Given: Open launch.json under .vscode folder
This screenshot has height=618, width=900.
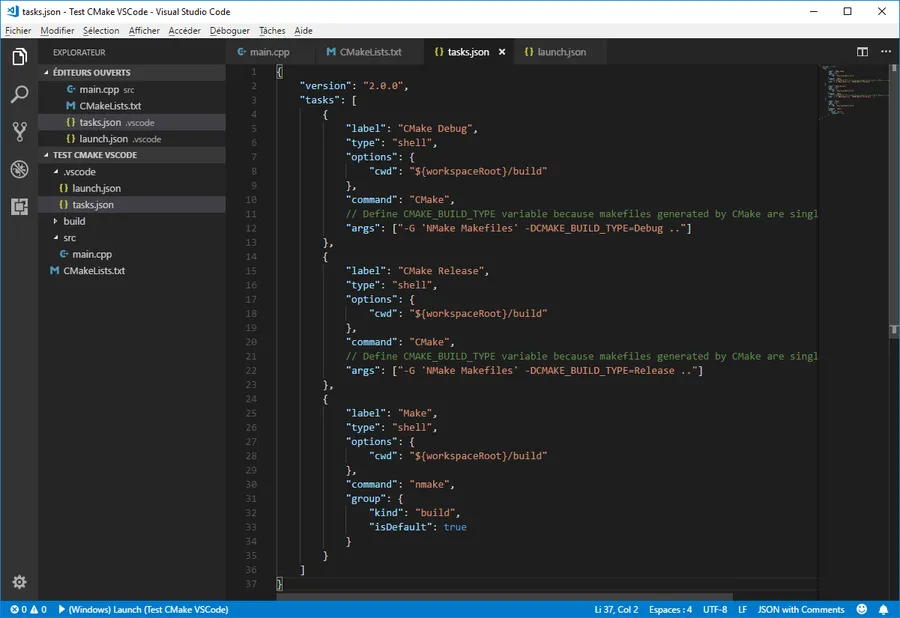Looking at the screenshot, I should click(x=131, y=188).
